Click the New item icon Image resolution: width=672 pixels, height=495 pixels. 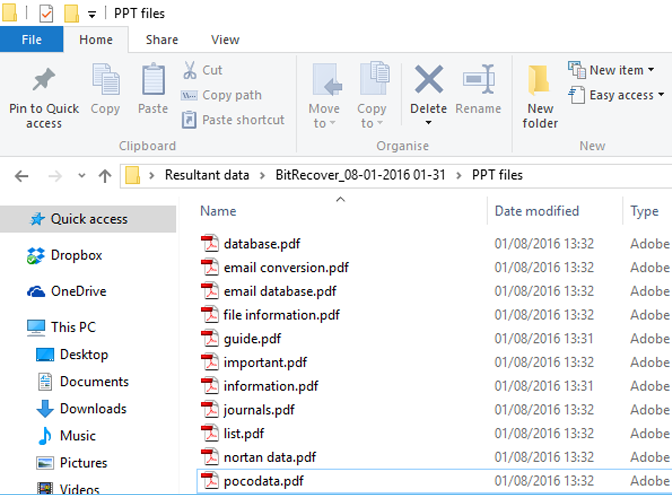click(x=576, y=70)
